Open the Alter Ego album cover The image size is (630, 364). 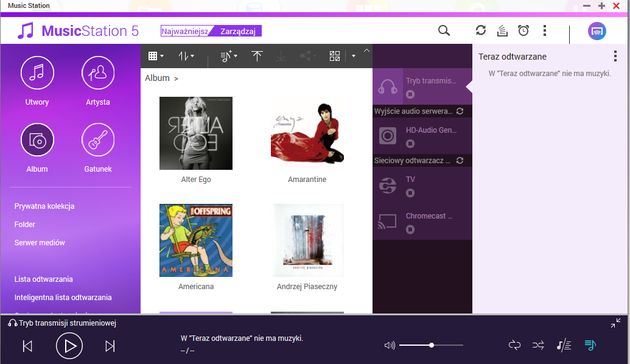coord(196,133)
